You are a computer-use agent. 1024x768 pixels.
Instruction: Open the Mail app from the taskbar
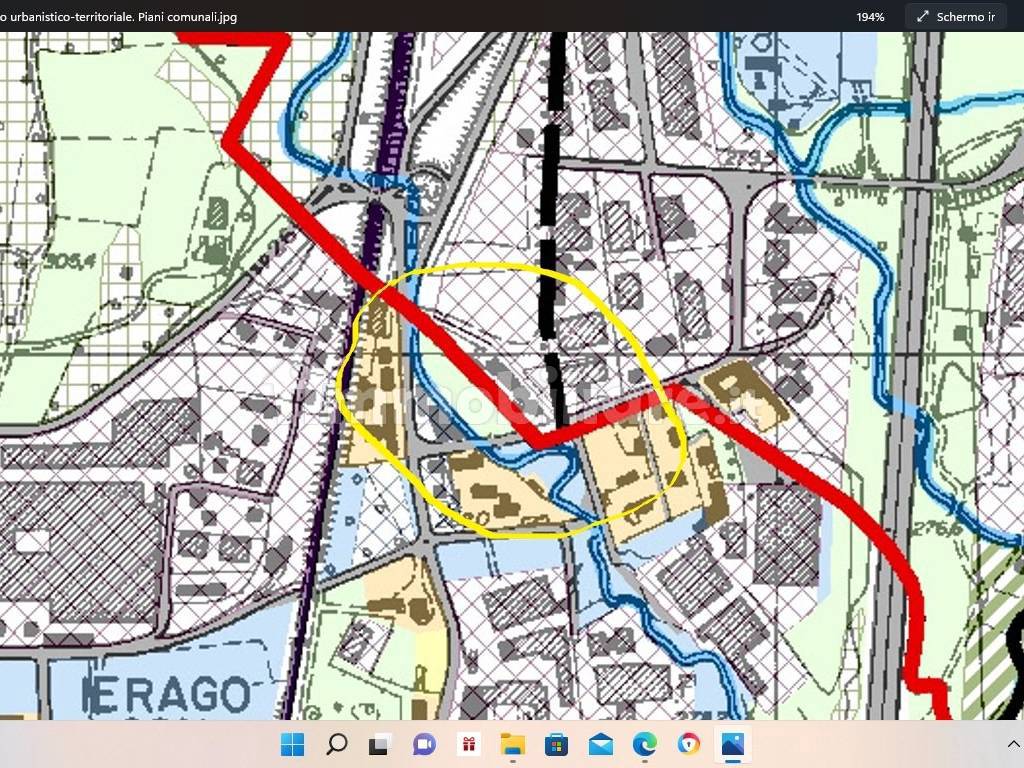point(601,745)
